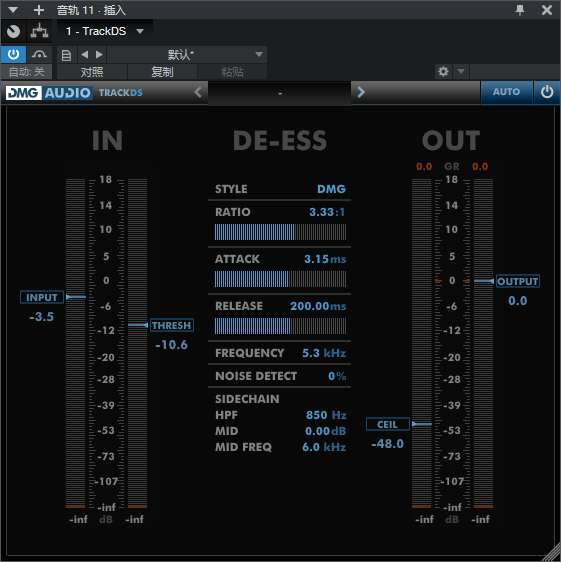Select the NOISE DETECT value 0%

pos(337,376)
